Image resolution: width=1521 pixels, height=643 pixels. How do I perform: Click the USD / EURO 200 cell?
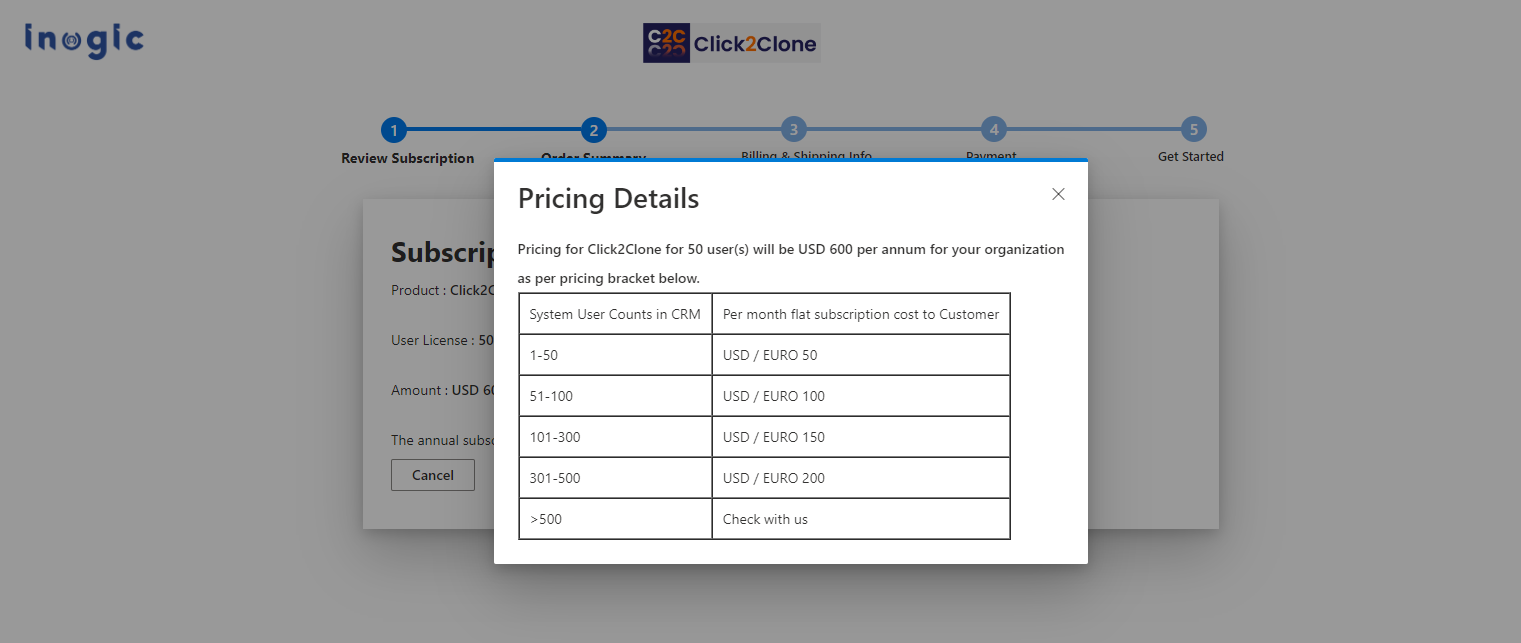pos(860,478)
